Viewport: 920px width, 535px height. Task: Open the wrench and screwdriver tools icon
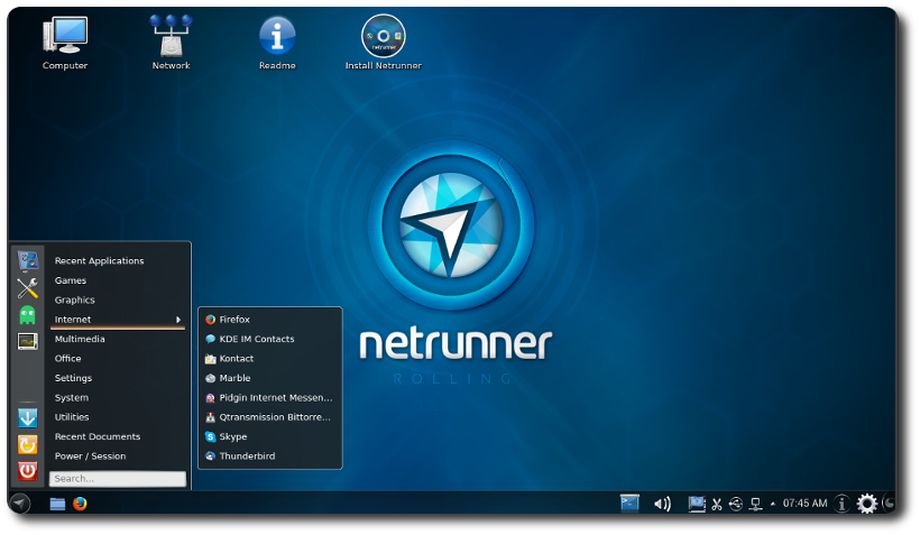click(28, 288)
